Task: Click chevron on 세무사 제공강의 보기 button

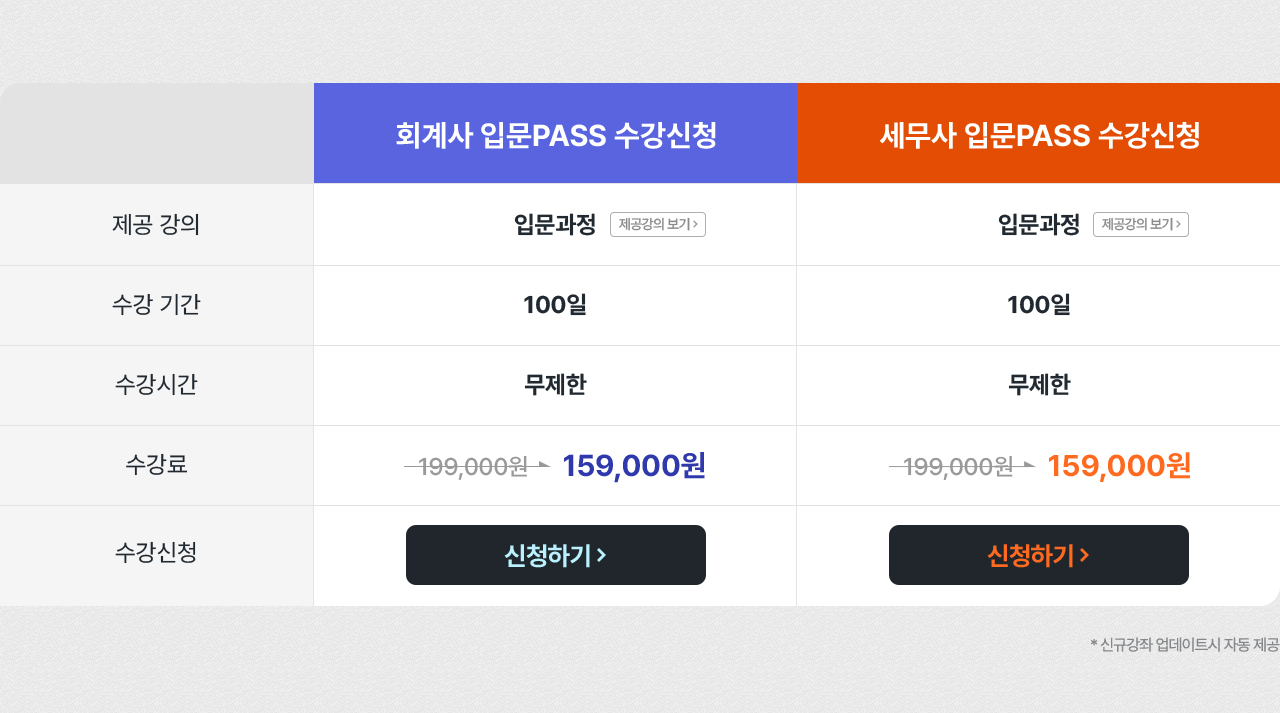Action: [1178, 225]
